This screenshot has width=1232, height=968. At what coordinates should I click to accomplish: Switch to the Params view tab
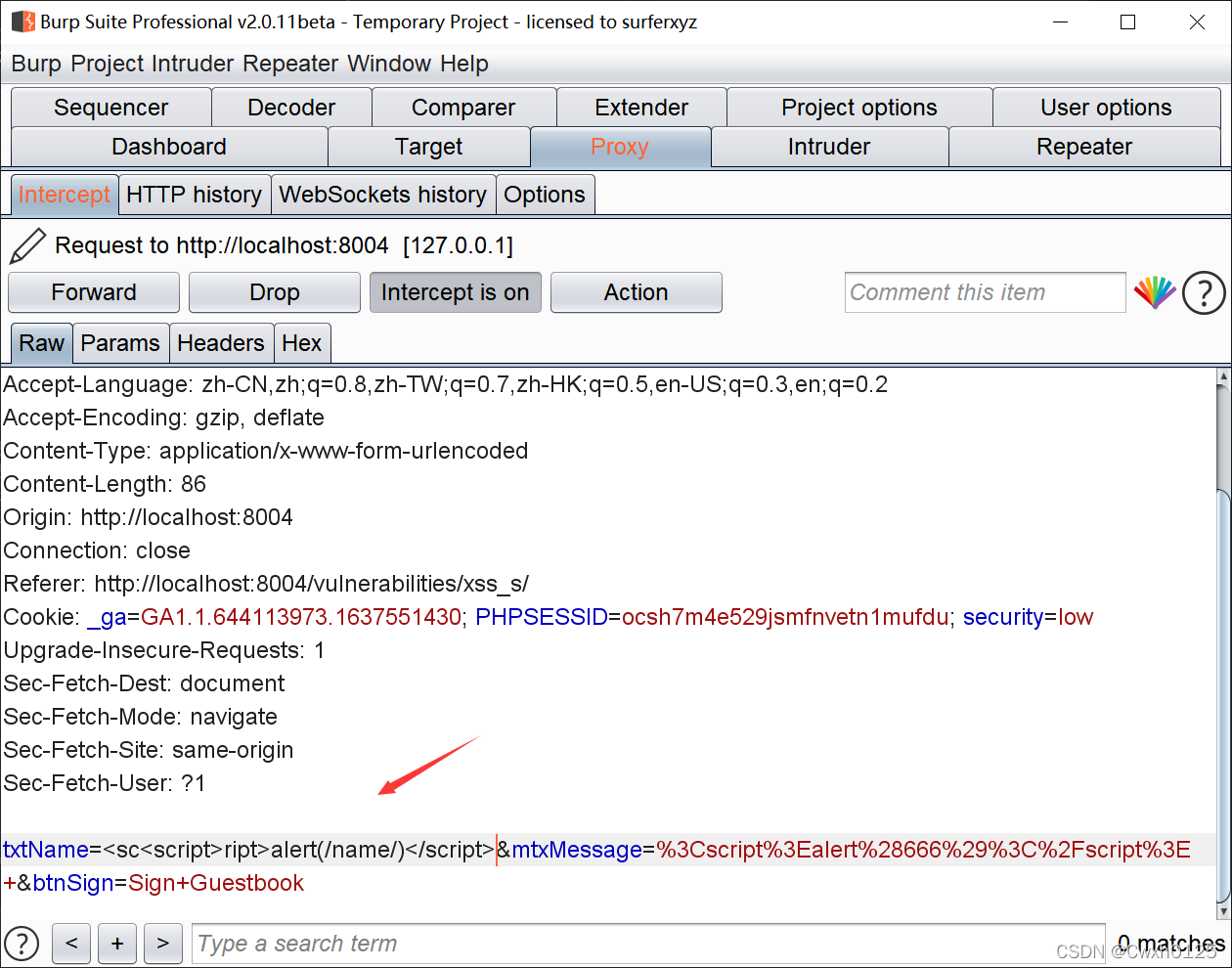click(120, 343)
